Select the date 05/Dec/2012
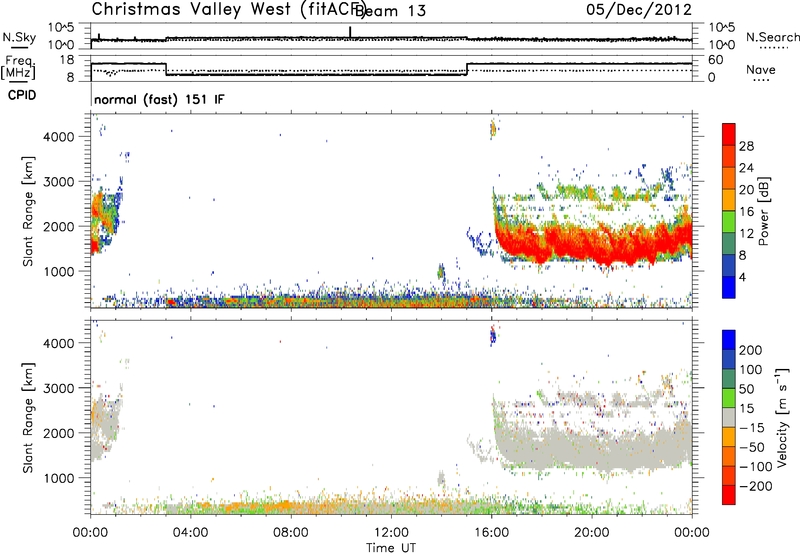The image size is (800, 554). pyautogui.click(x=639, y=10)
